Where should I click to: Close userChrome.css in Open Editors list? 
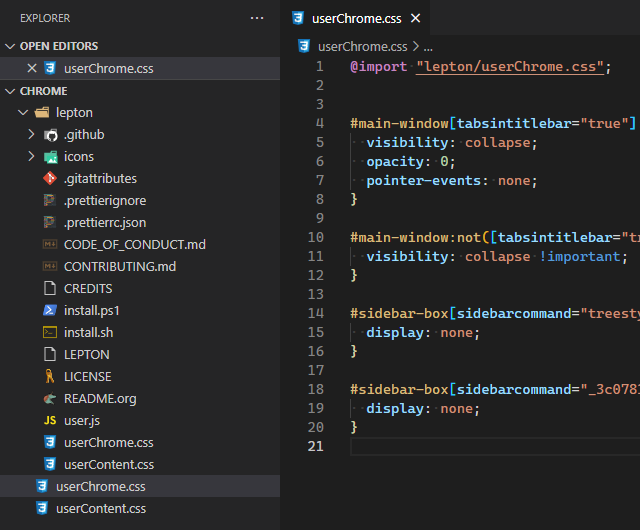pyautogui.click(x=32, y=68)
